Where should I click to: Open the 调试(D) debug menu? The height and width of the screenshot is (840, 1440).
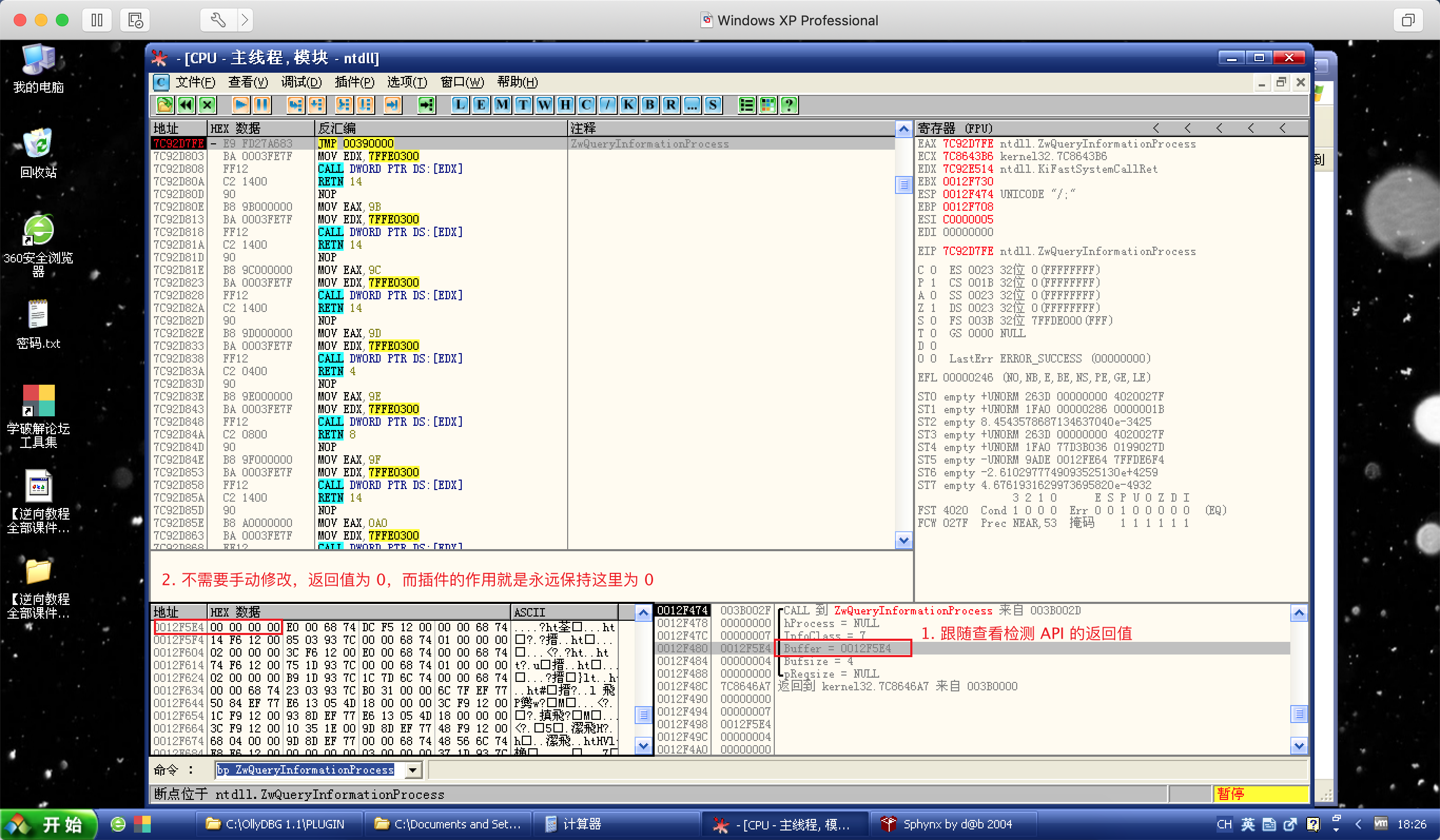(301, 82)
